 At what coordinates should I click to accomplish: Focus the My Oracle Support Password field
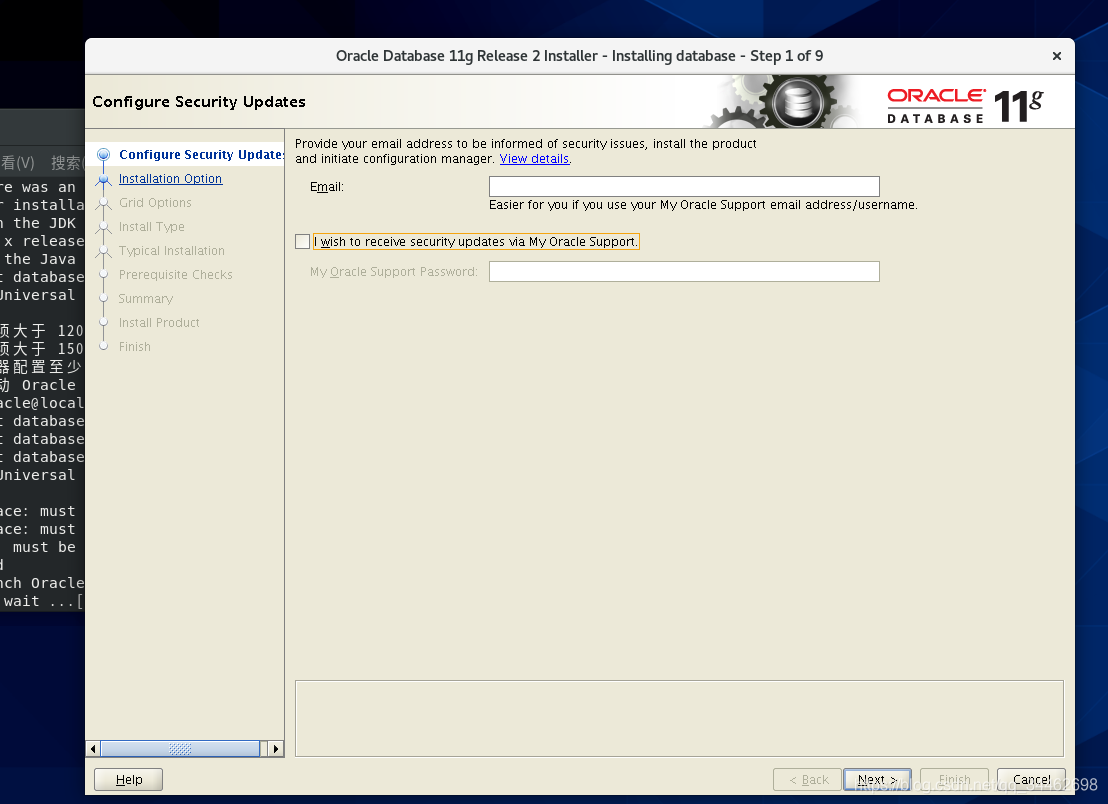pos(684,271)
